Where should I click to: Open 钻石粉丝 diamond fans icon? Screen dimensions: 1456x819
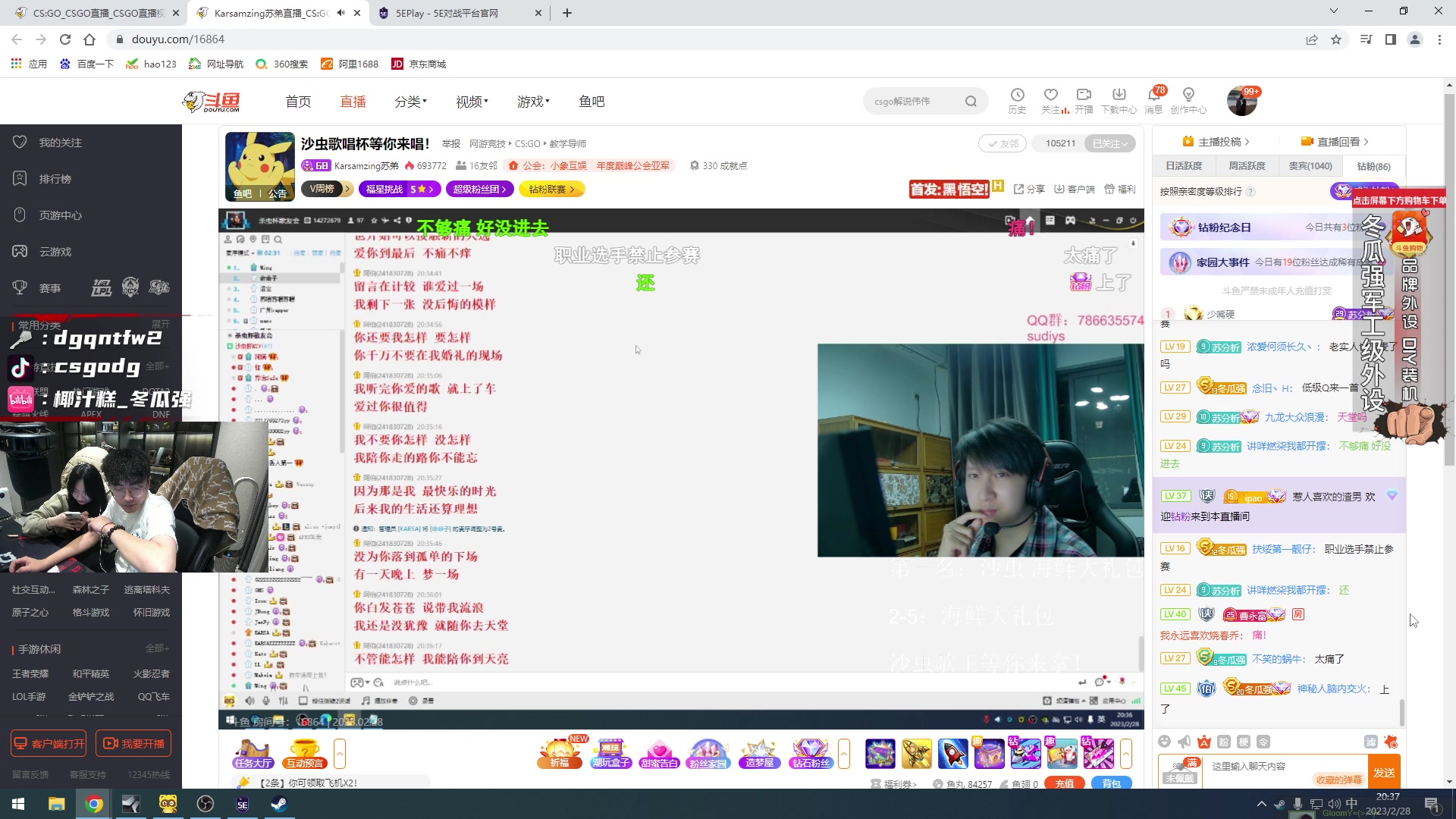(x=811, y=754)
